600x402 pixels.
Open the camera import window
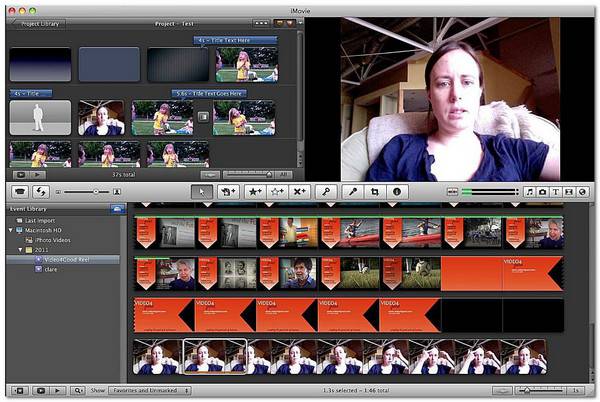pos(20,192)
